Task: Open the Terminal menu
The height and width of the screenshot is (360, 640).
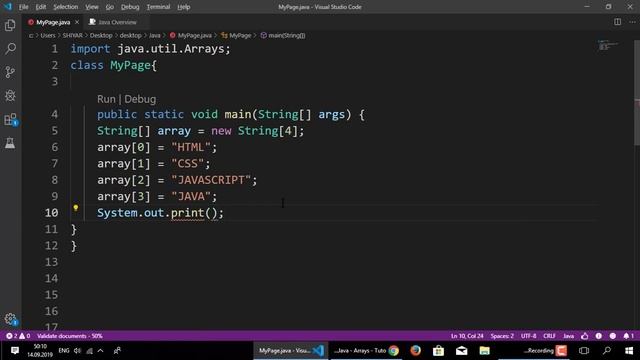Action: pyautogui.click(x=158, y=7)
